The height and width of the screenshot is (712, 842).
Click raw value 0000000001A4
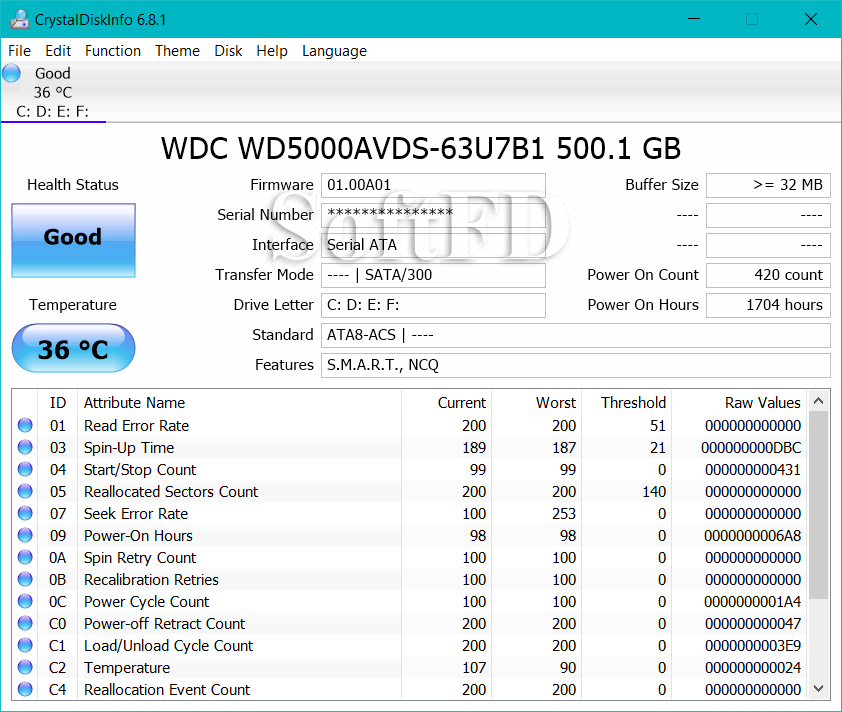pos(752,602)
